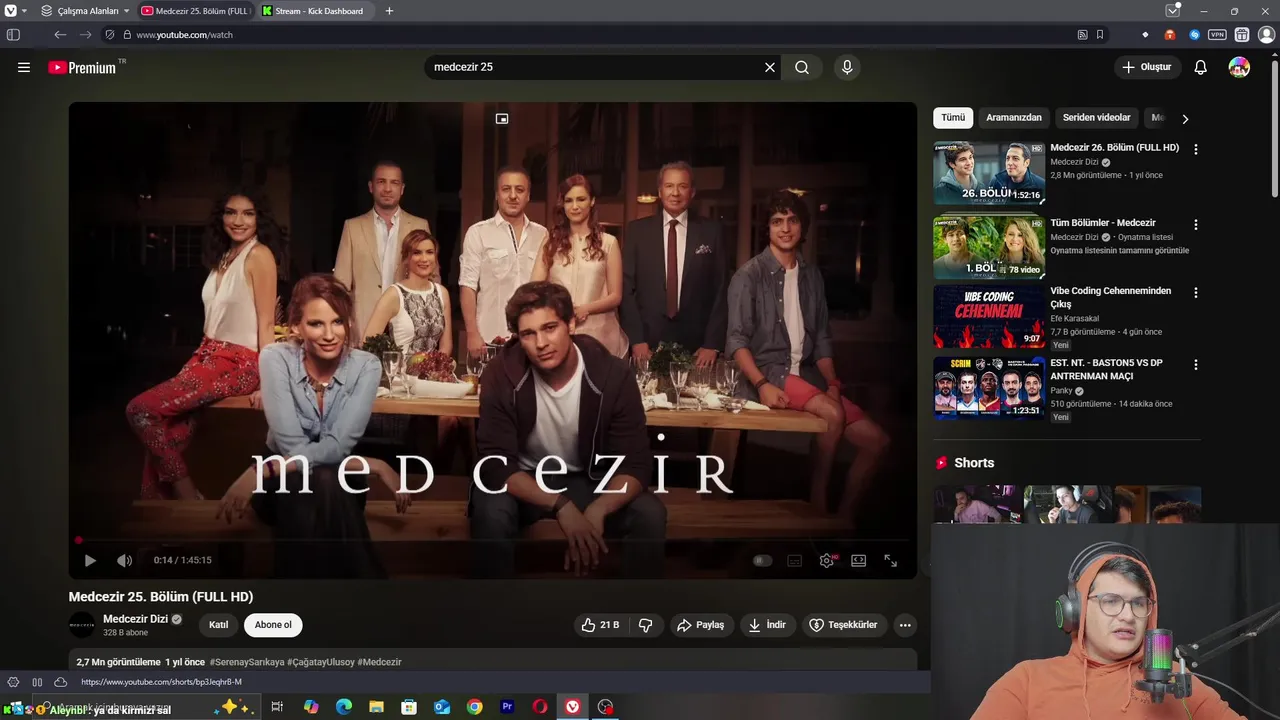Toggle the autoplay switch in player
1280x720 pixels.
click(x=762, y=561)
